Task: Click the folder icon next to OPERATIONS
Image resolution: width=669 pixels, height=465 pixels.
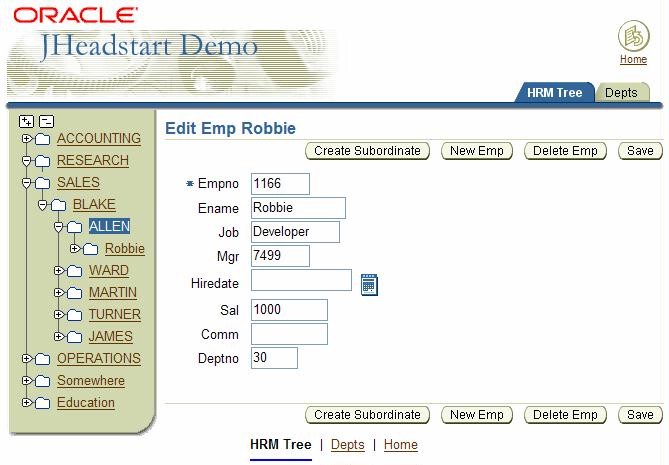Action: tap(42, 359)
